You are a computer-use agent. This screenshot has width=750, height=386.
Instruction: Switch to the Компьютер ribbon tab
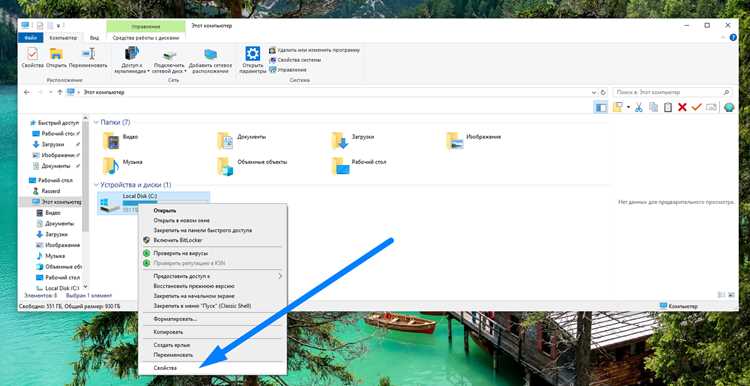pos(63,37)
